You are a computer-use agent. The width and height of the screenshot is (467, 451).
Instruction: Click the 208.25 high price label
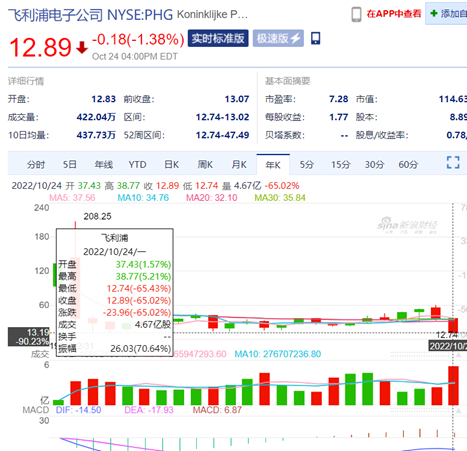click(x=97, y=216)
